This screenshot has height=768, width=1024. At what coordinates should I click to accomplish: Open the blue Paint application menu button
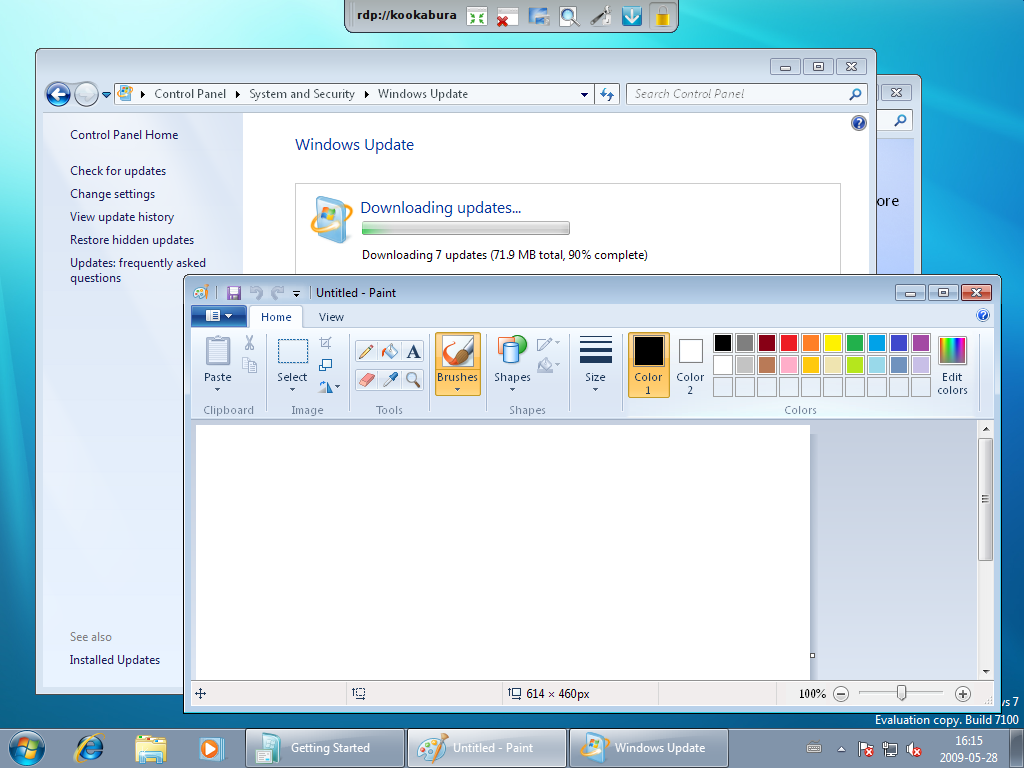pyautogui.click(x=219, y=316)
